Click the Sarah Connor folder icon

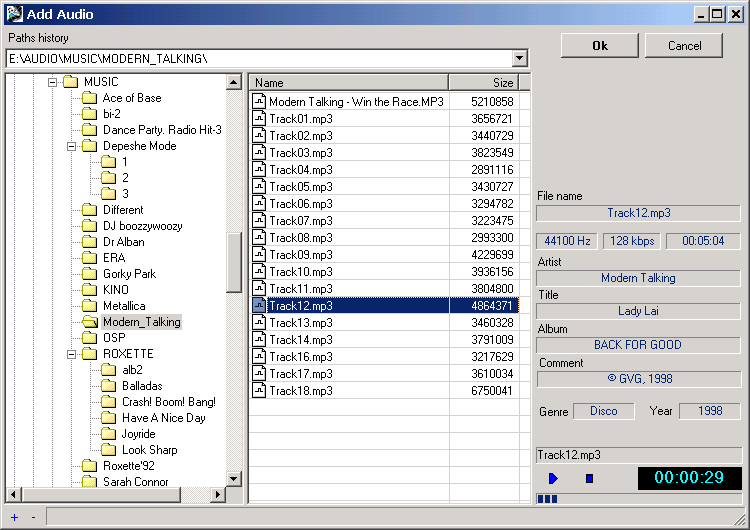89,481
